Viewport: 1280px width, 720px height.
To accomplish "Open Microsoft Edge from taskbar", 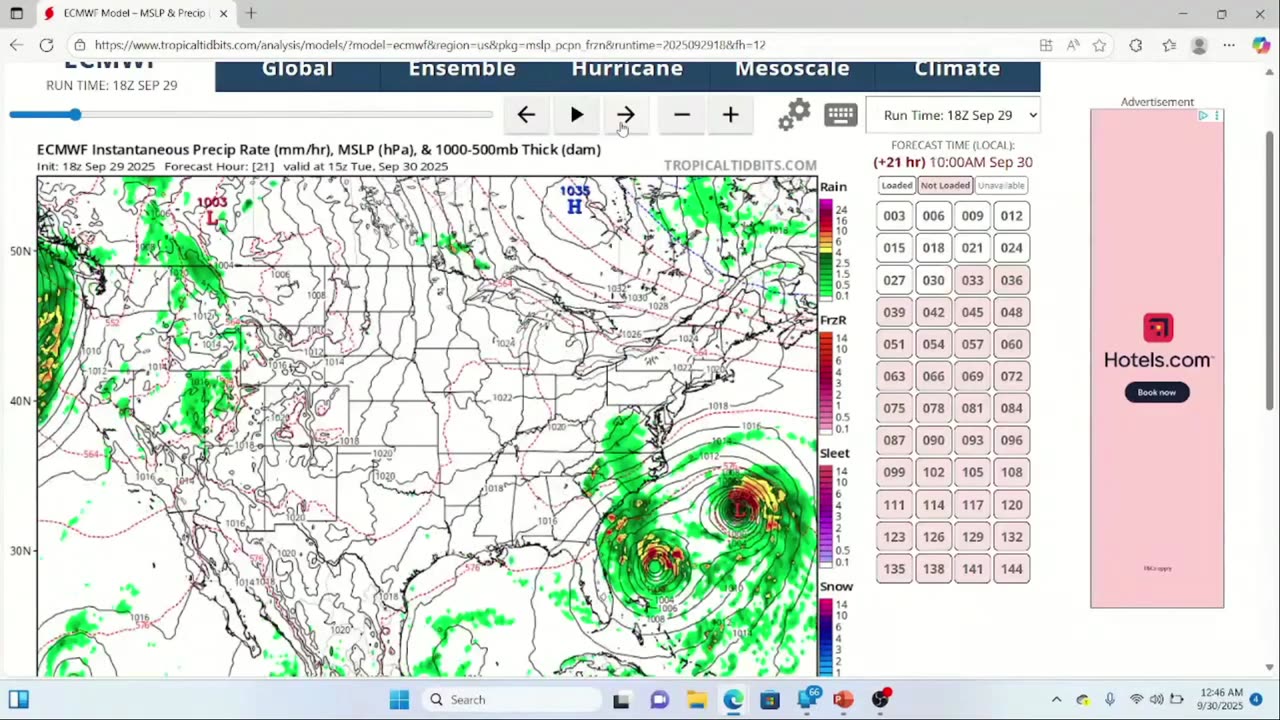I will 733,700.
